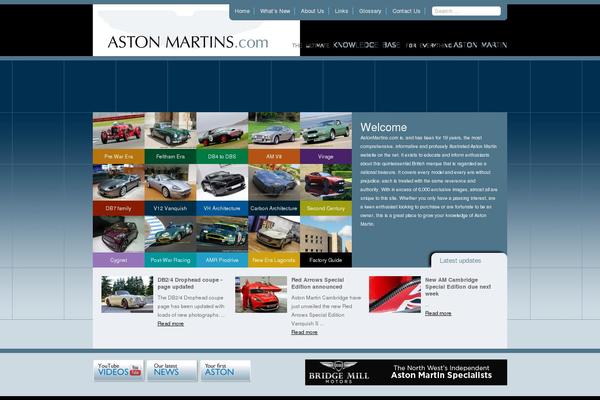Open the Home menu item
This screenshot has height=400, width=600.
[x=242, y=11]
